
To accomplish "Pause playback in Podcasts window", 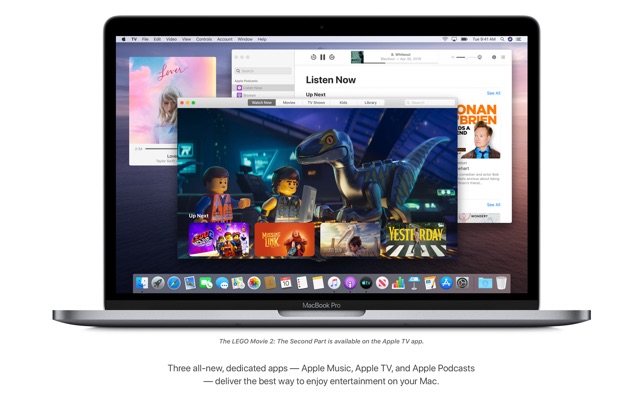I will click(322, 57).
